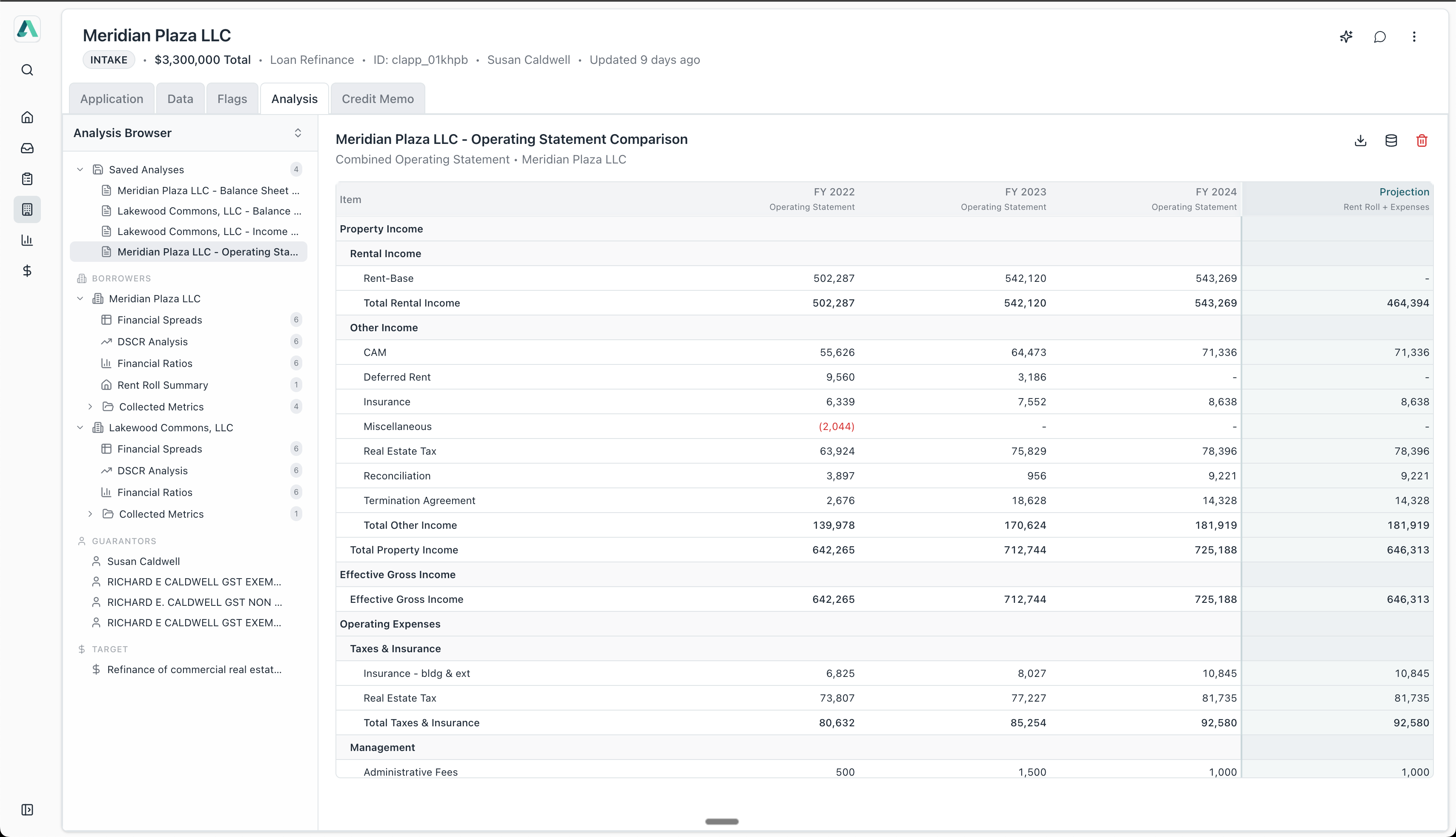Select guarantor Susan Caldwell in the browser
The width and height of the screenshot is (1456, 837).
click(x=143, y=562)
